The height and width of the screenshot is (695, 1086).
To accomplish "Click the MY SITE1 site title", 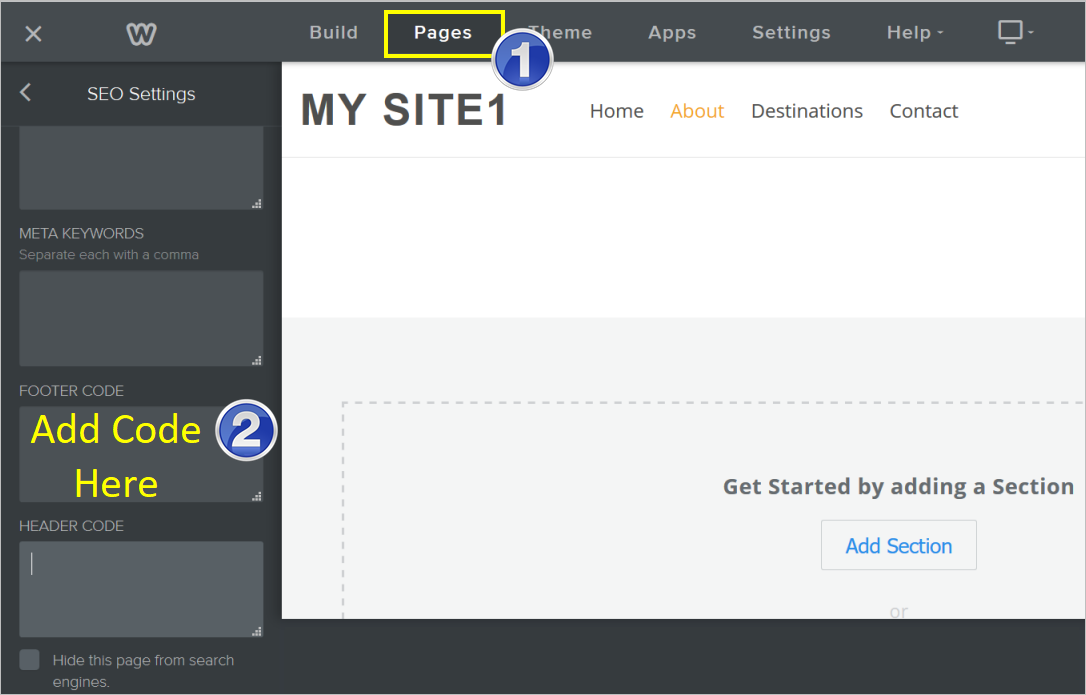I will click(405, 111).
